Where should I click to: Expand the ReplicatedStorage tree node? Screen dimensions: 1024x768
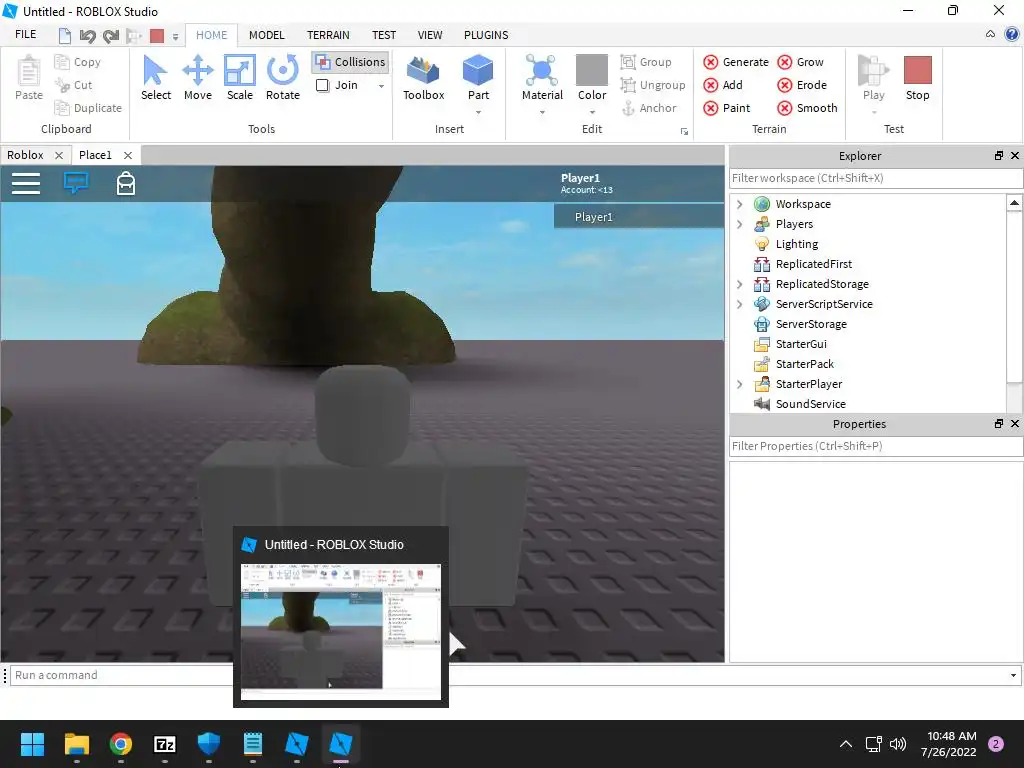(739, 284)
